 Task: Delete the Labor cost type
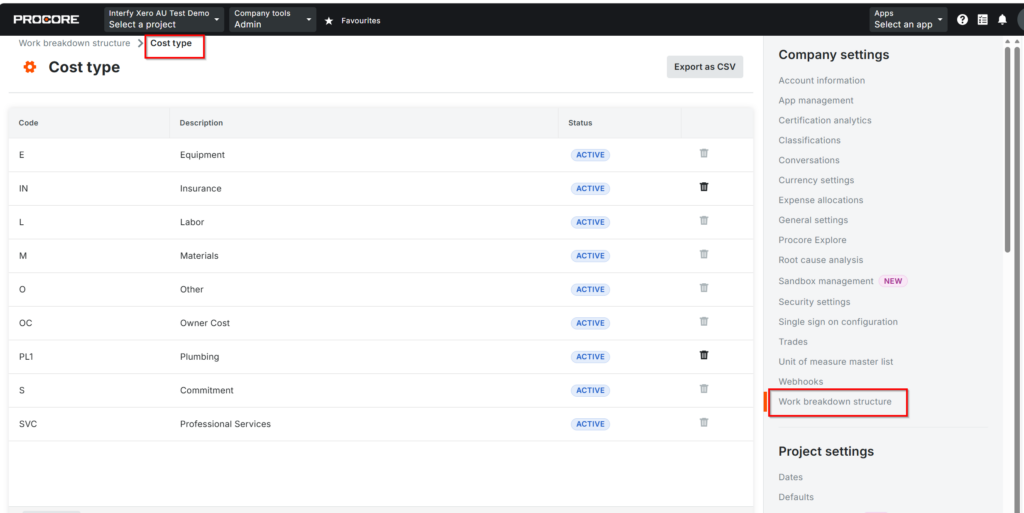pos(704,220)
